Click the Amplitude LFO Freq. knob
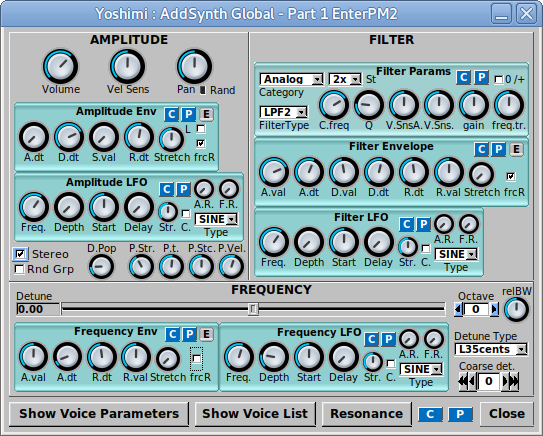The height and width of the screenshot is (436, 543). [x=34, y=207]
